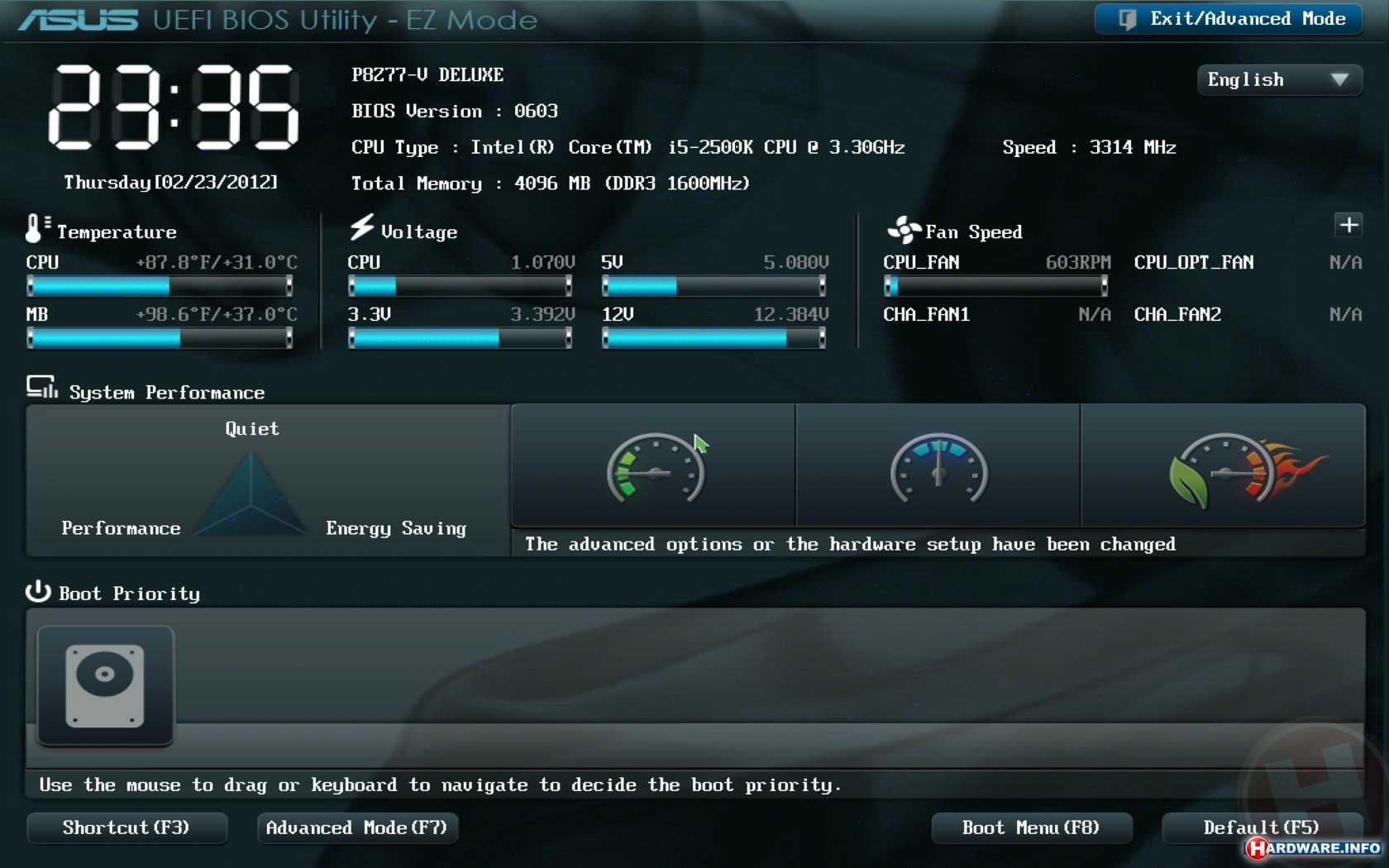
Task: Click the CPU temperature bar
Action: (x=160, y=286)
